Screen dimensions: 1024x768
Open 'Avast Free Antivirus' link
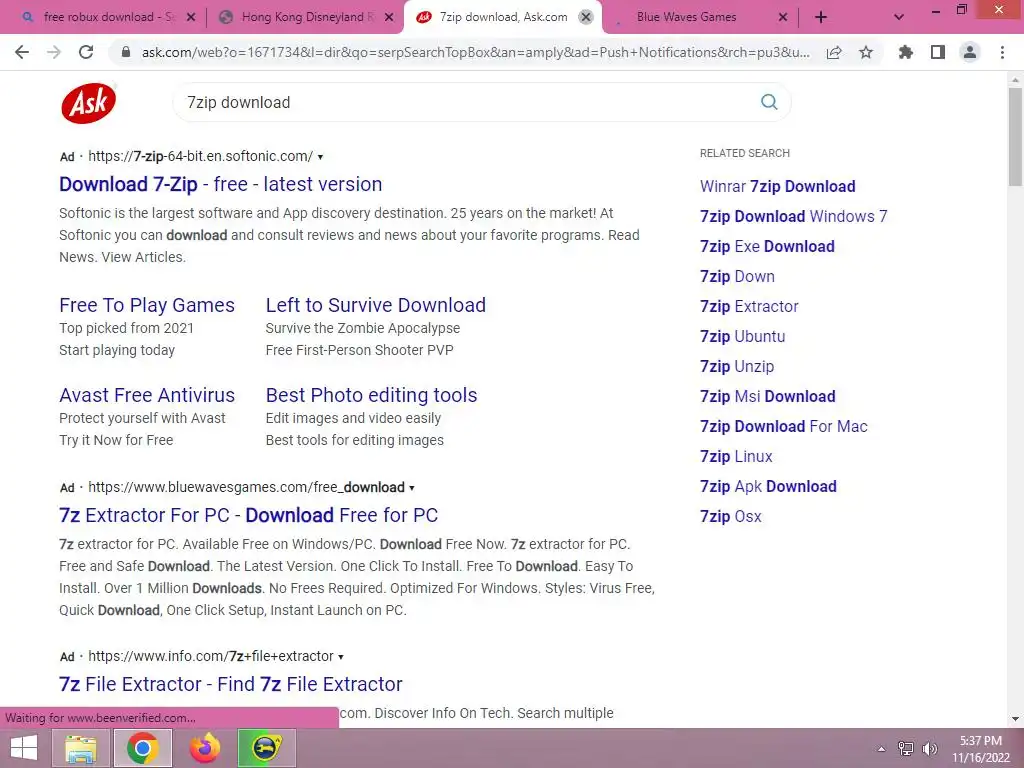[146, 395]
